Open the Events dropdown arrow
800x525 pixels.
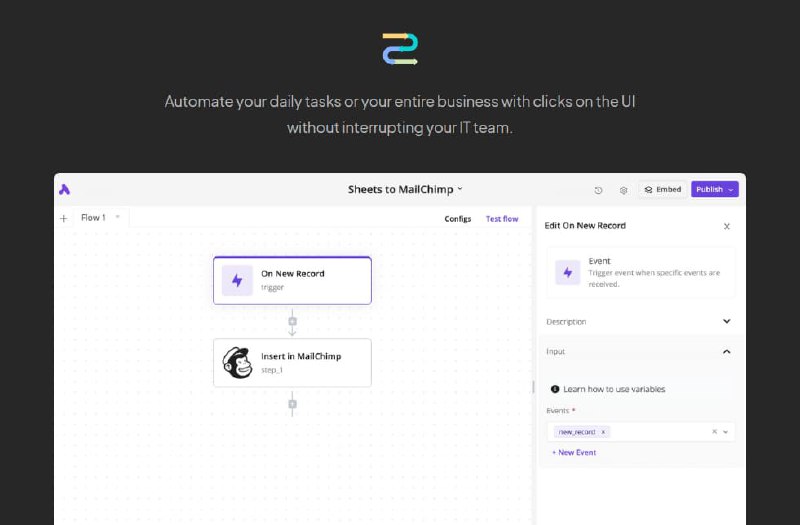(726, 432)
